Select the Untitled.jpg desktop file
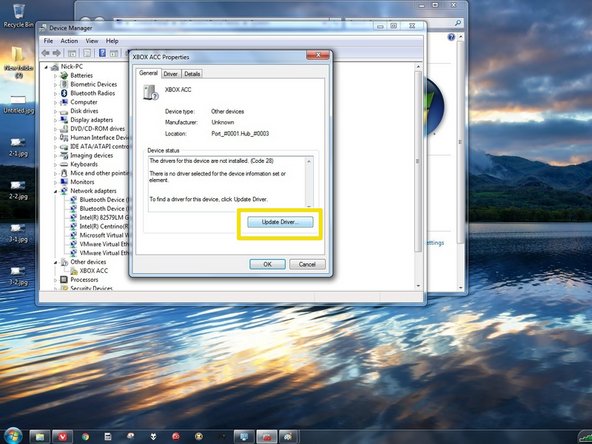Screen dimensions: 592x444 [18, 104]
